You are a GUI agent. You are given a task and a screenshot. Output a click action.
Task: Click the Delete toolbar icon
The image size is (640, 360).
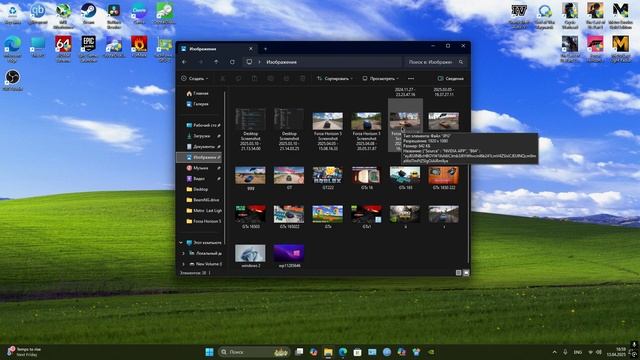(x=302, y=78)
